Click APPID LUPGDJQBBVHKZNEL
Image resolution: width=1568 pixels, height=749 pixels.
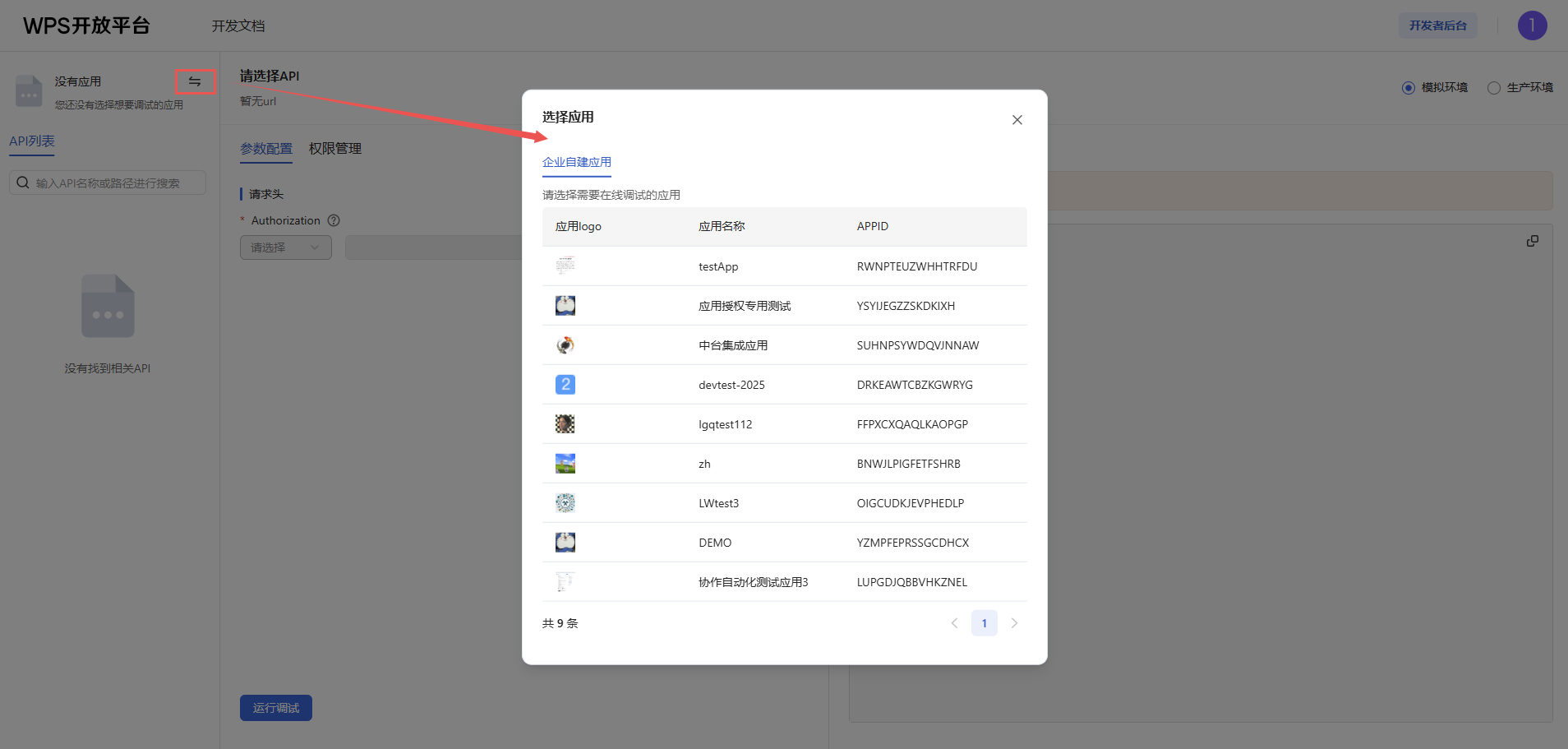click(x=912, y=582)
